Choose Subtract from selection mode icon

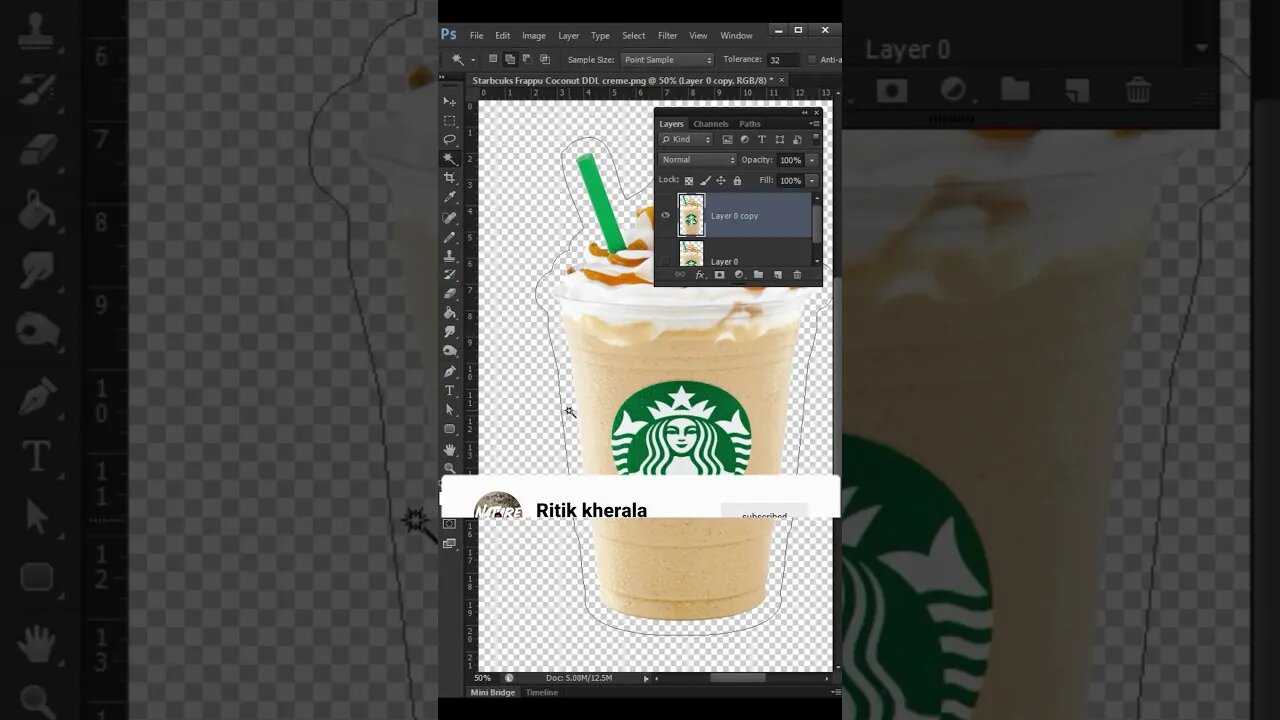tap(527, 60)
